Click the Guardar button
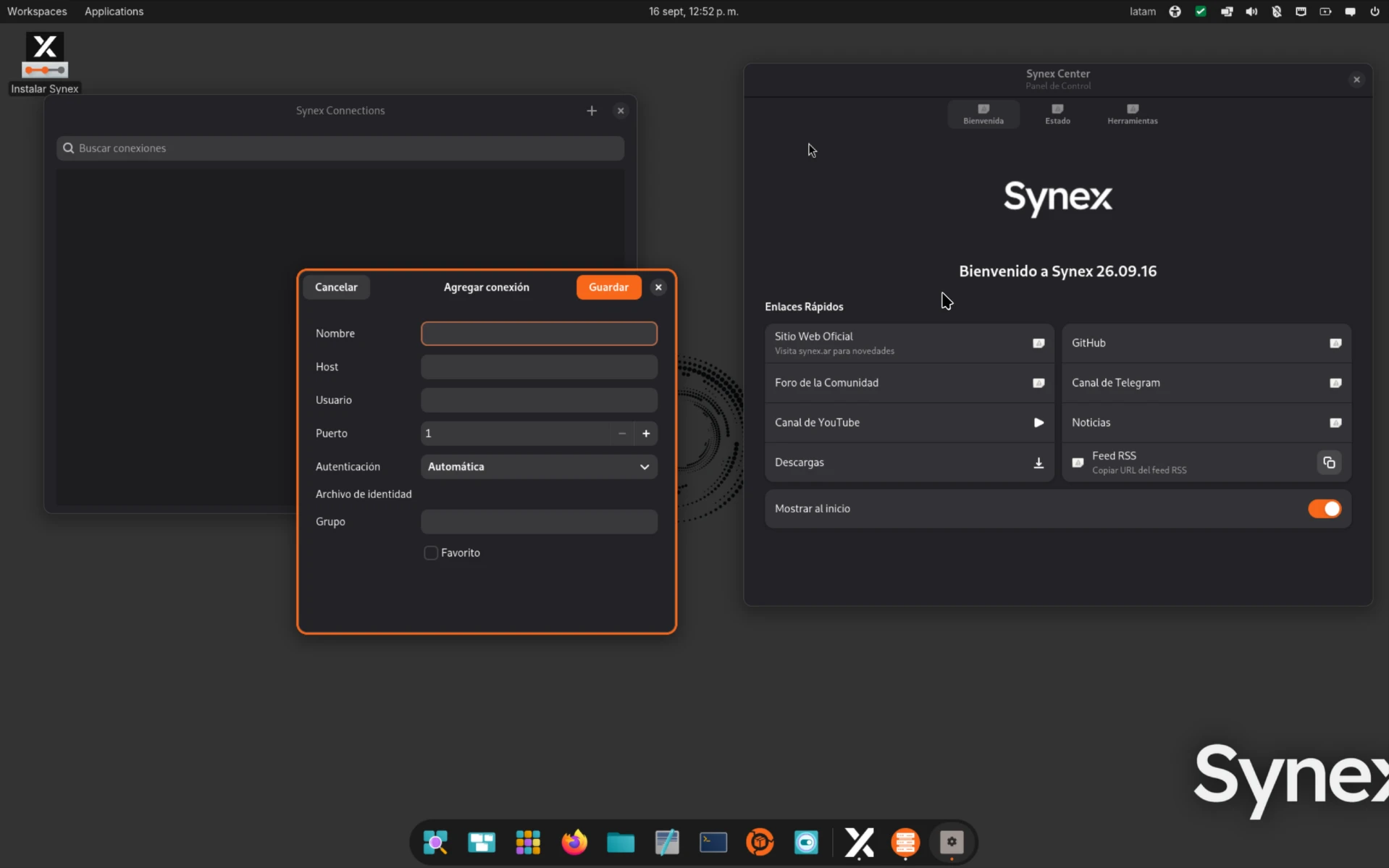Viewport: 1389px width, 868px height. 608,287
